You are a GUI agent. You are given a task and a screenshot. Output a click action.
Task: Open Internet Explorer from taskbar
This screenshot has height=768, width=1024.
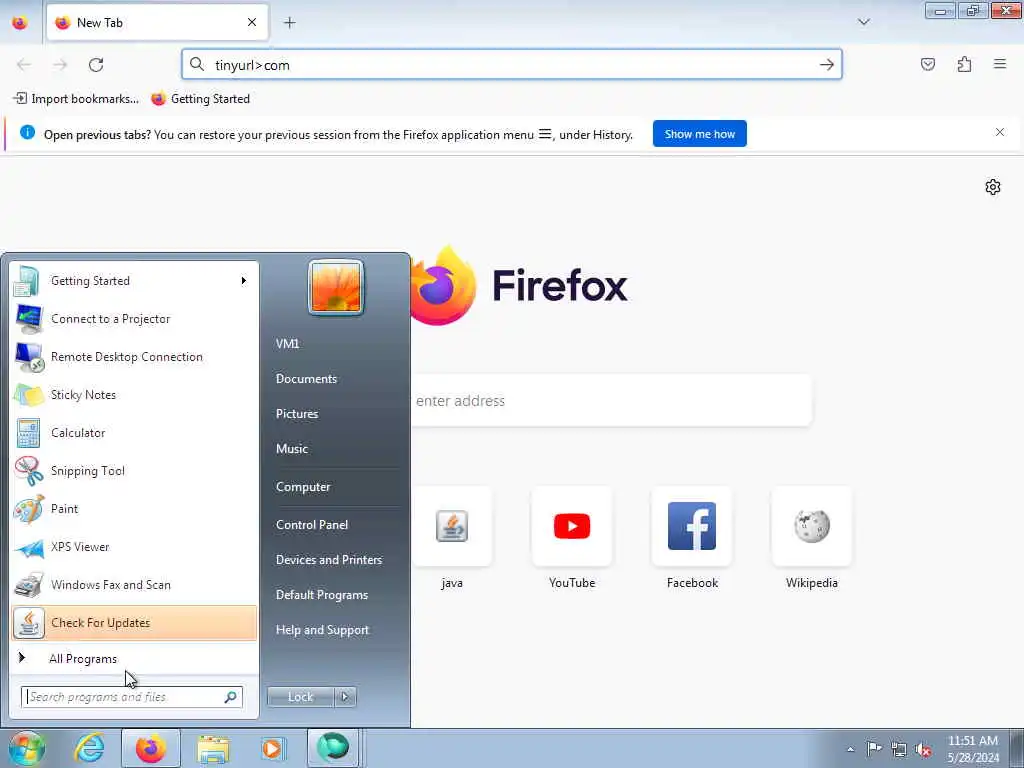89,748
